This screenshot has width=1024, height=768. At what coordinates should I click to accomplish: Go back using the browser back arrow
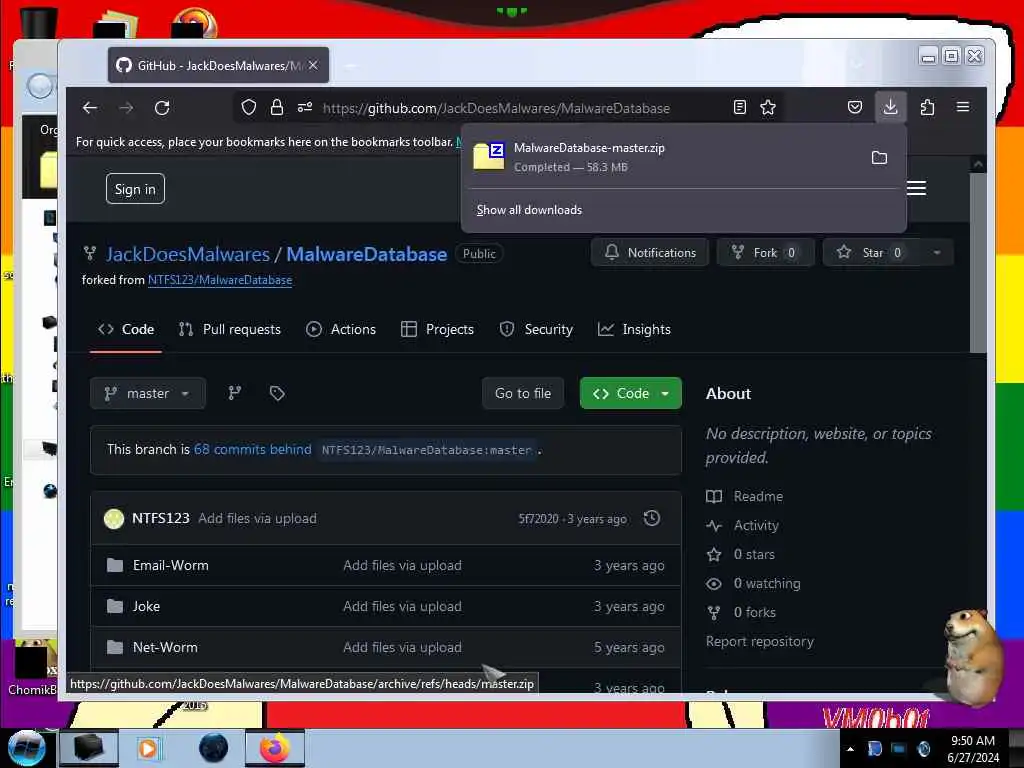click(x=90, y=108)
